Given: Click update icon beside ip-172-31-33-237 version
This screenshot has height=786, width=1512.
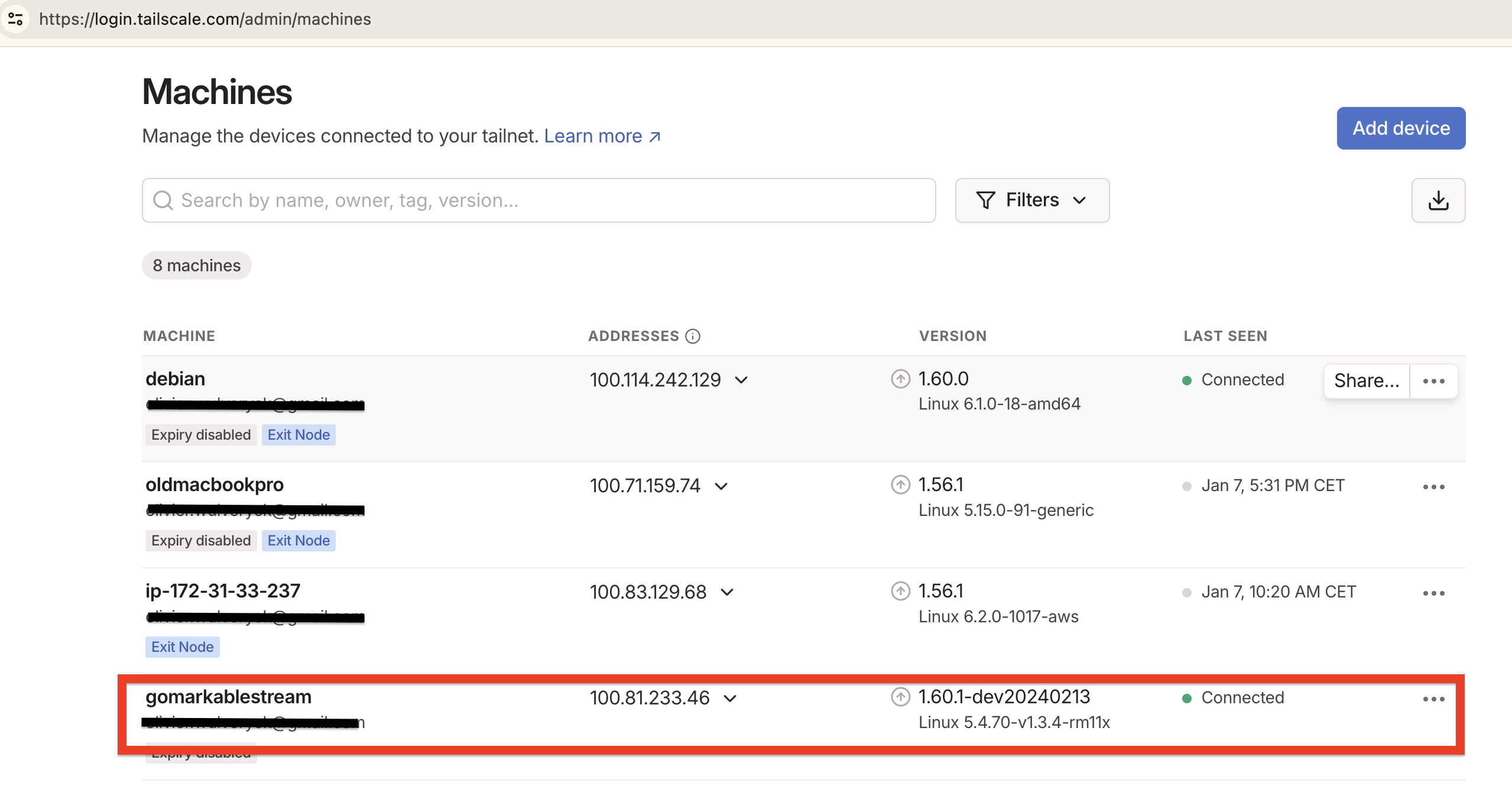Looking at the screenshot, I should coord(901,591).
